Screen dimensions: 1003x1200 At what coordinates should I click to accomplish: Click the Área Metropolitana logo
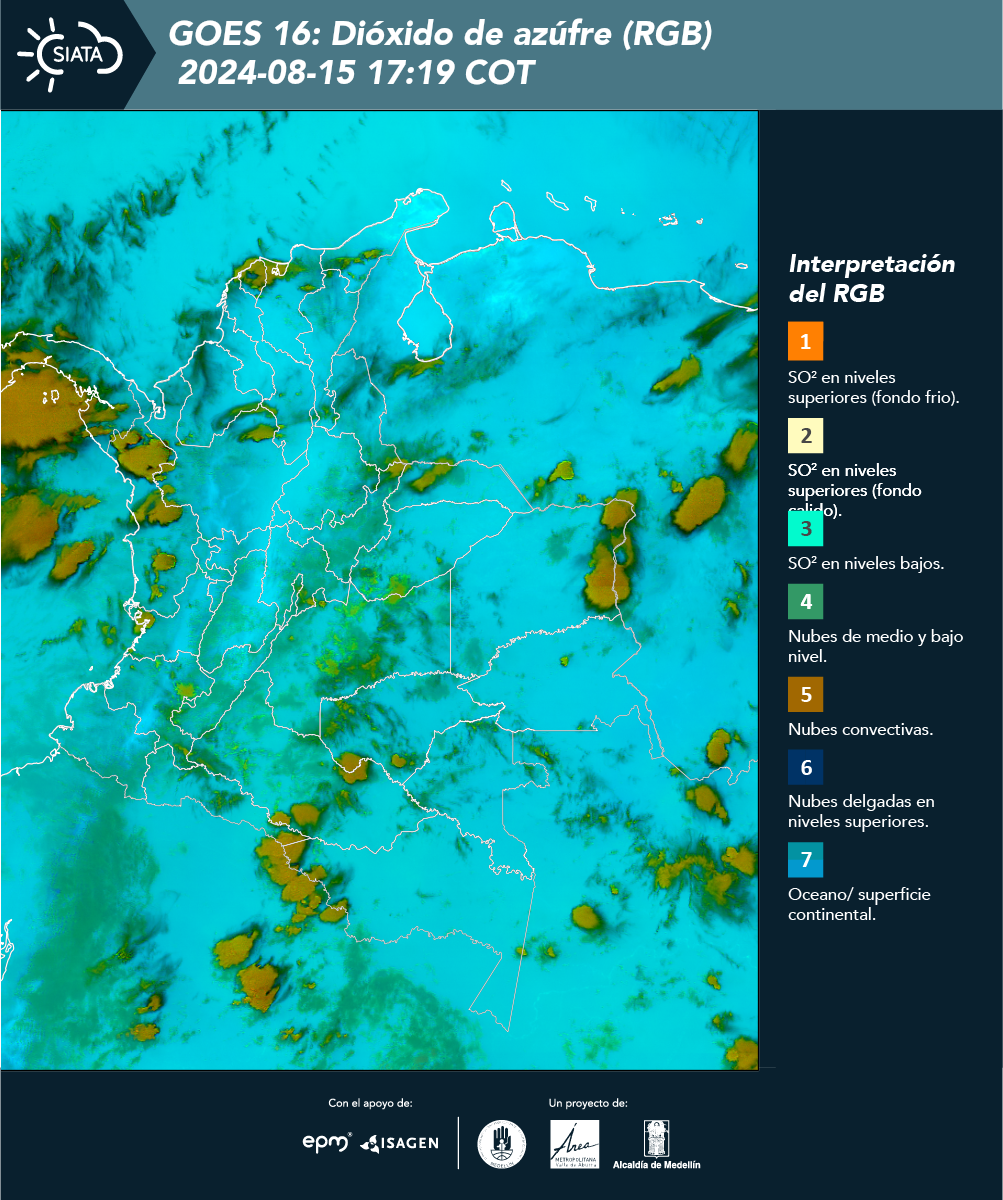pos(575,1144)
